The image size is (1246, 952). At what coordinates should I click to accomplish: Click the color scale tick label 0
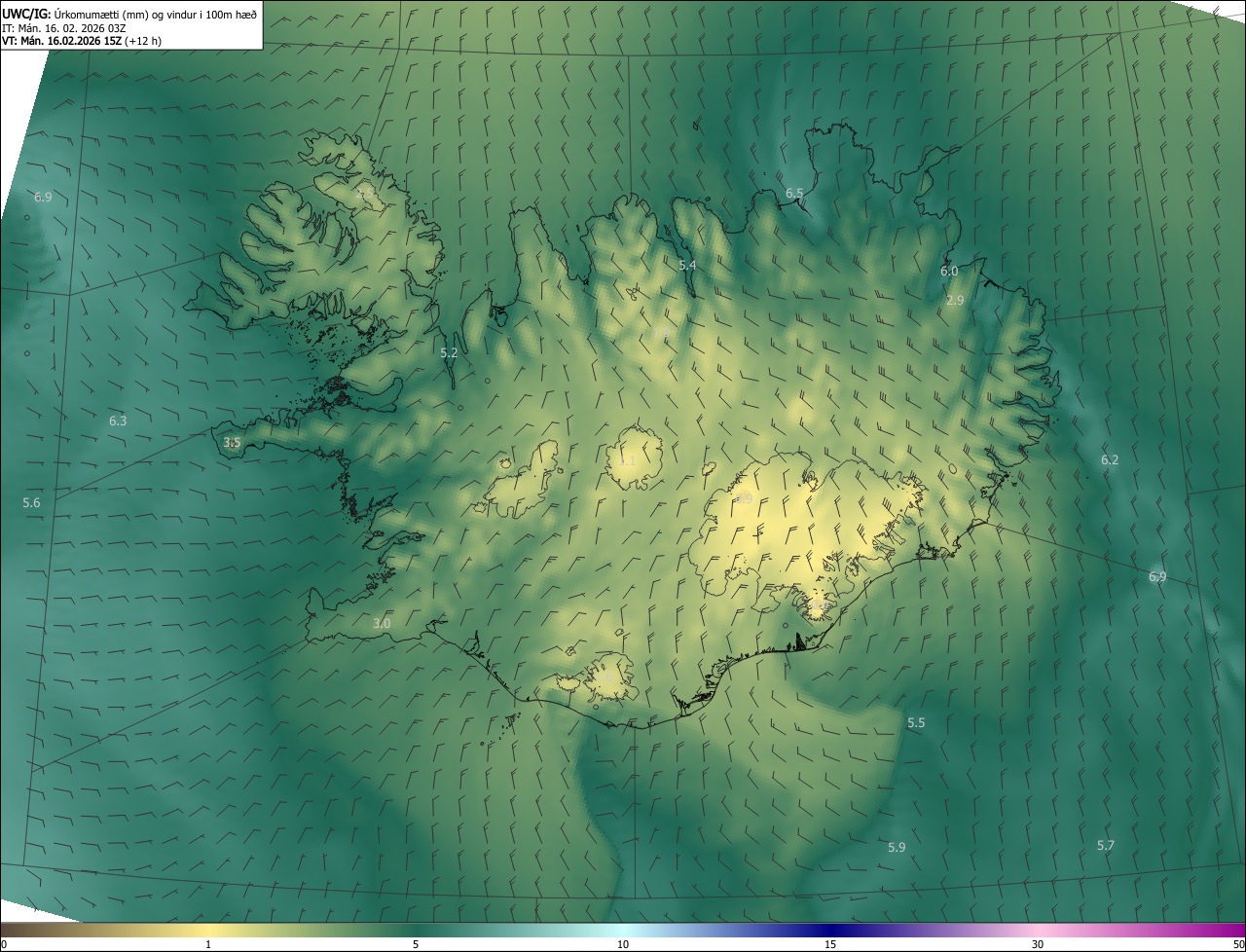4,945
